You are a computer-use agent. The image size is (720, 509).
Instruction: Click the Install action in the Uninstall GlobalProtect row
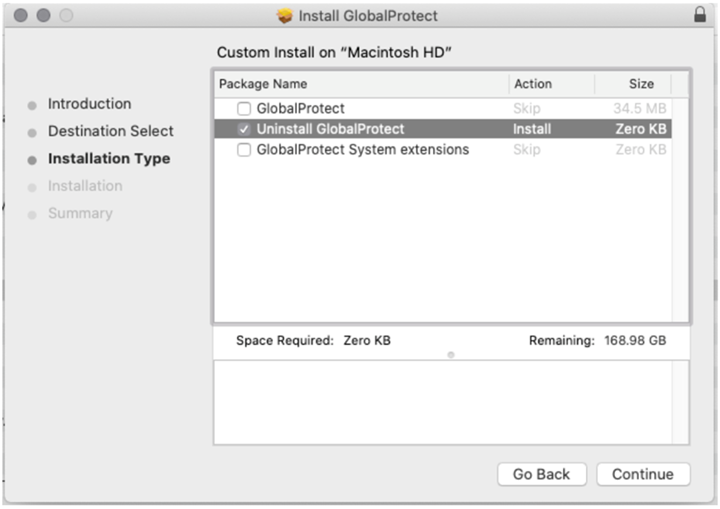click(532, 129)
